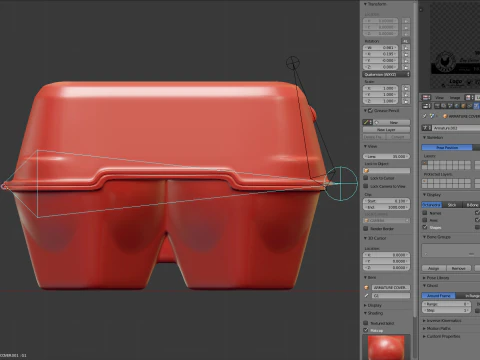Click the lock icon beside Scale Z

pyautogui.click(x=406, y=101)
